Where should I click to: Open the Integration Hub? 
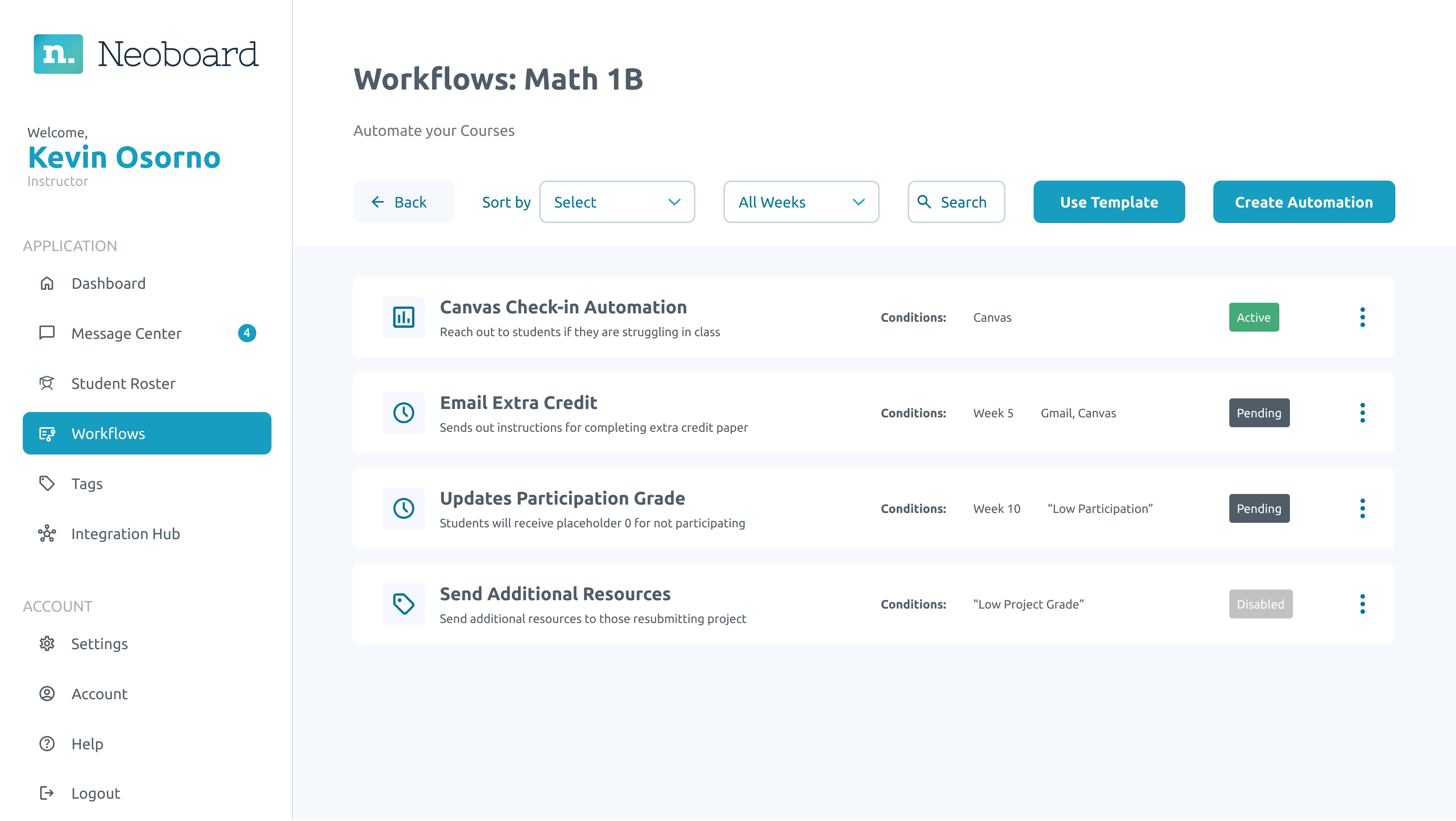pos(126,533)
